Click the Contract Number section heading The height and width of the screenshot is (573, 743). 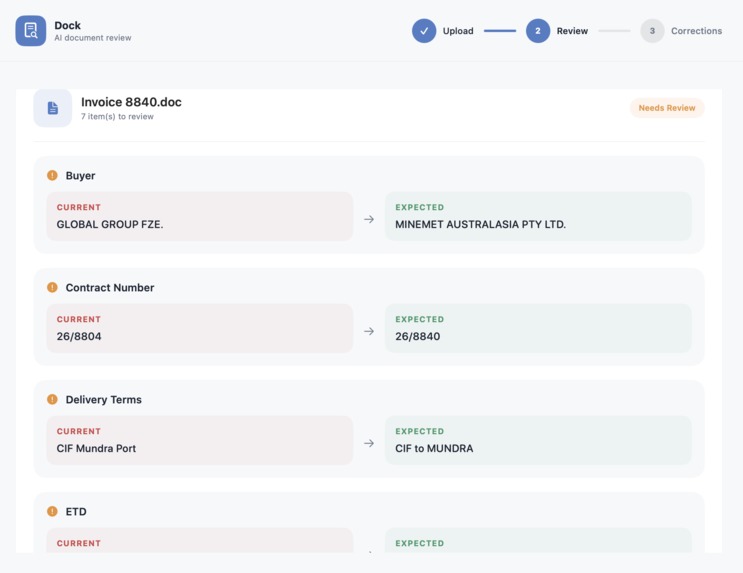(110, 287)
